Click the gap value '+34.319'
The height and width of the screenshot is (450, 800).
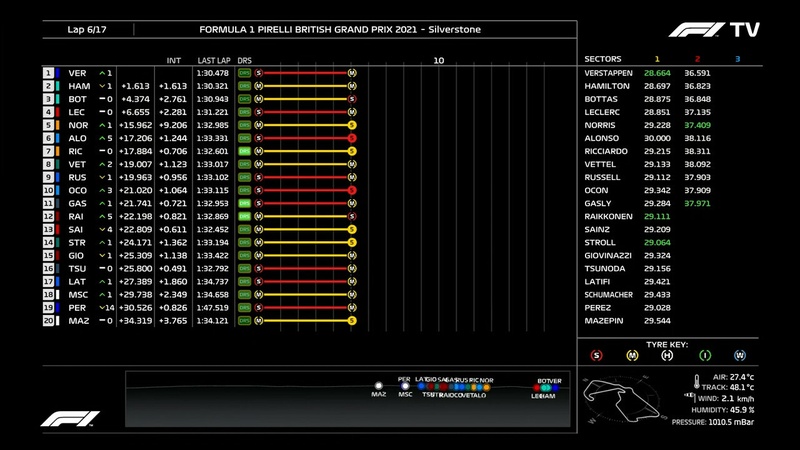pos(135,320)
